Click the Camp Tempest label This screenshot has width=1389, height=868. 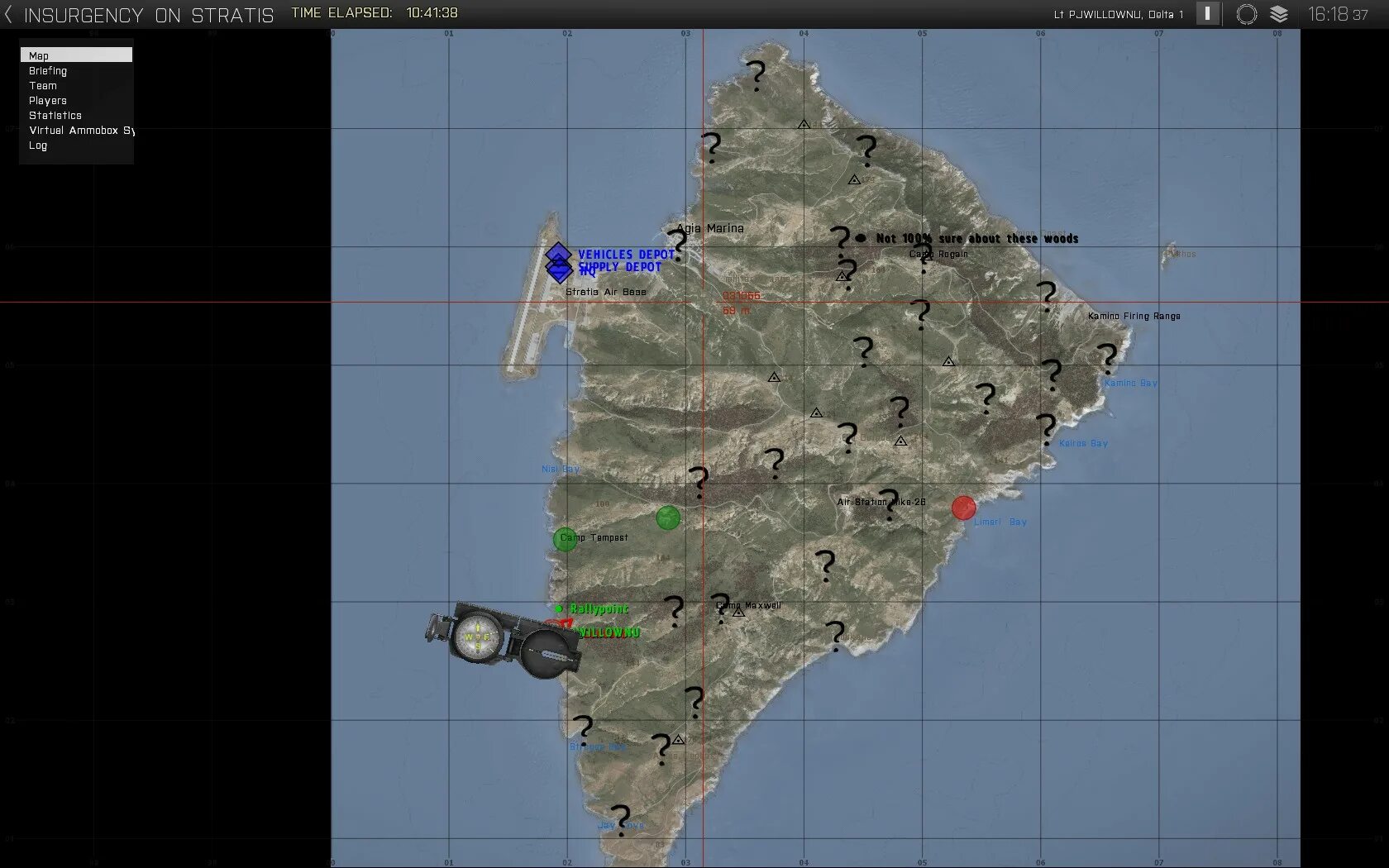(594, 537)
